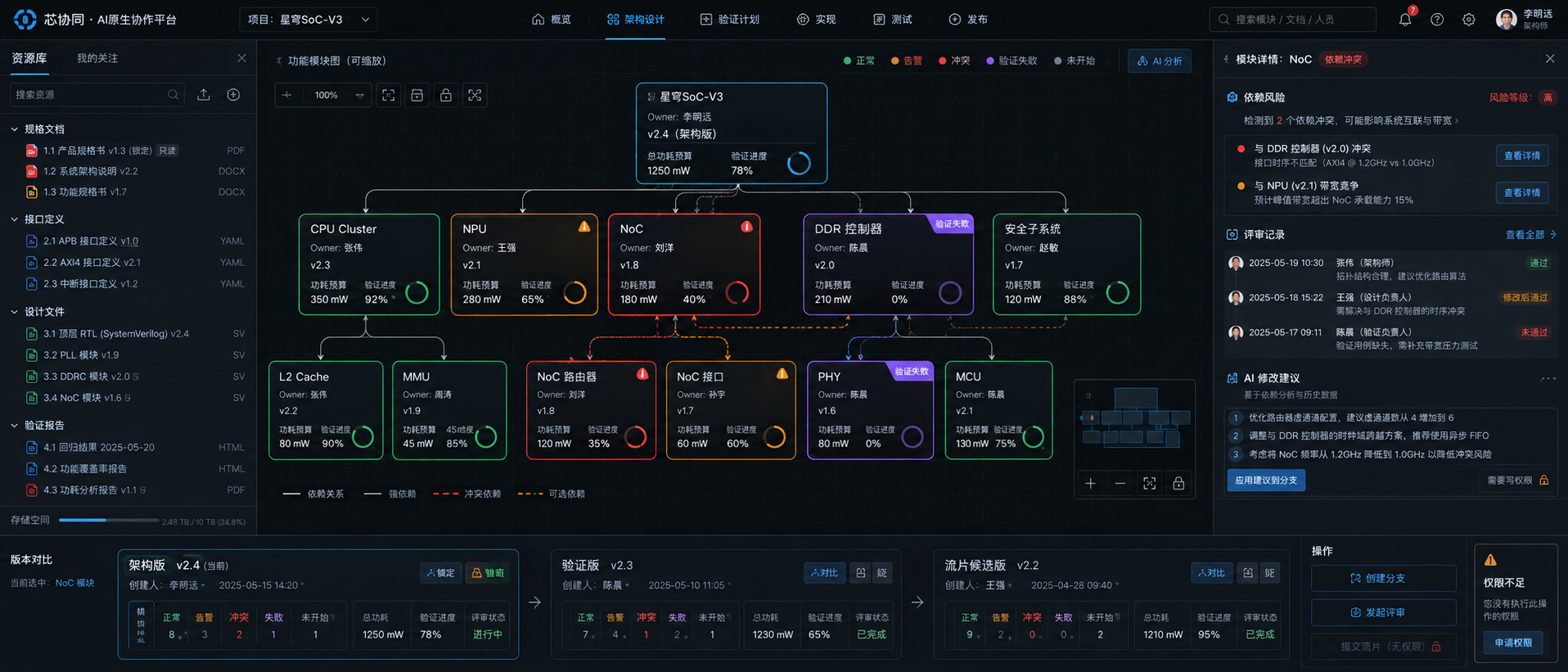The image size is (1568, 672).
Task: Focus the 搜索资源 input field
Action: click(97, 95)
